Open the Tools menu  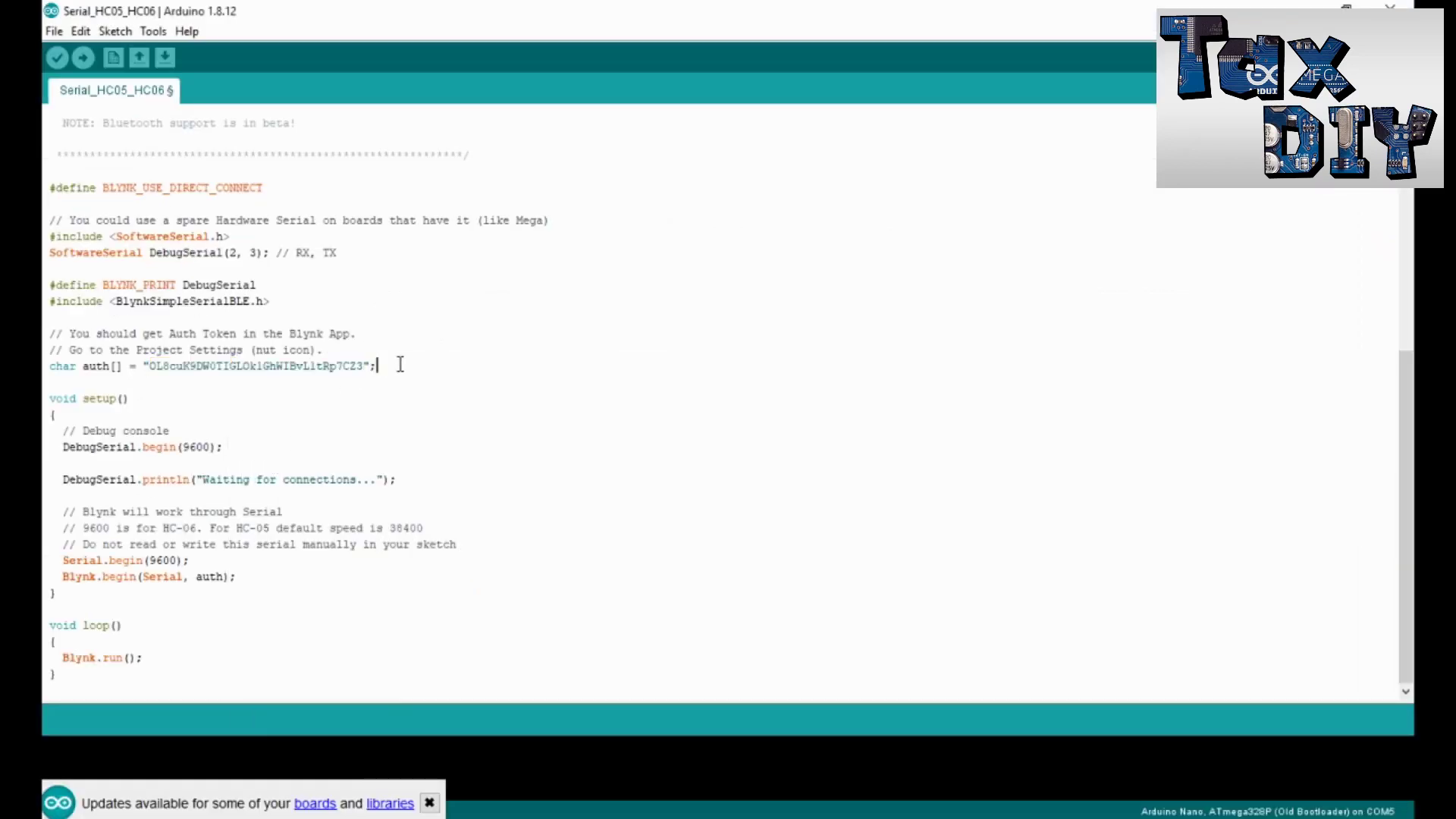153,31
